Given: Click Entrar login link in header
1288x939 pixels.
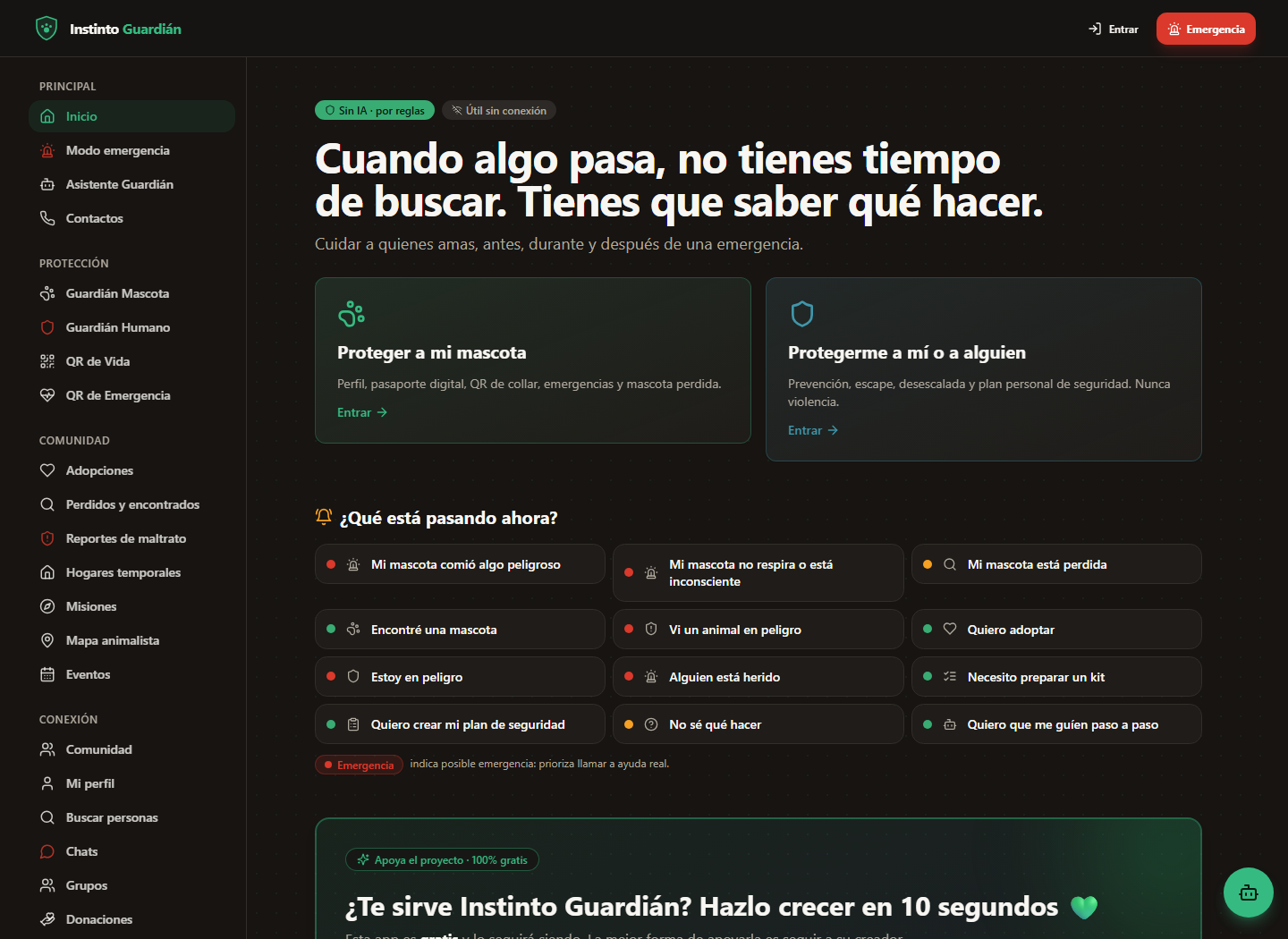Looking at the screenshot, I should click(1114, 29).
